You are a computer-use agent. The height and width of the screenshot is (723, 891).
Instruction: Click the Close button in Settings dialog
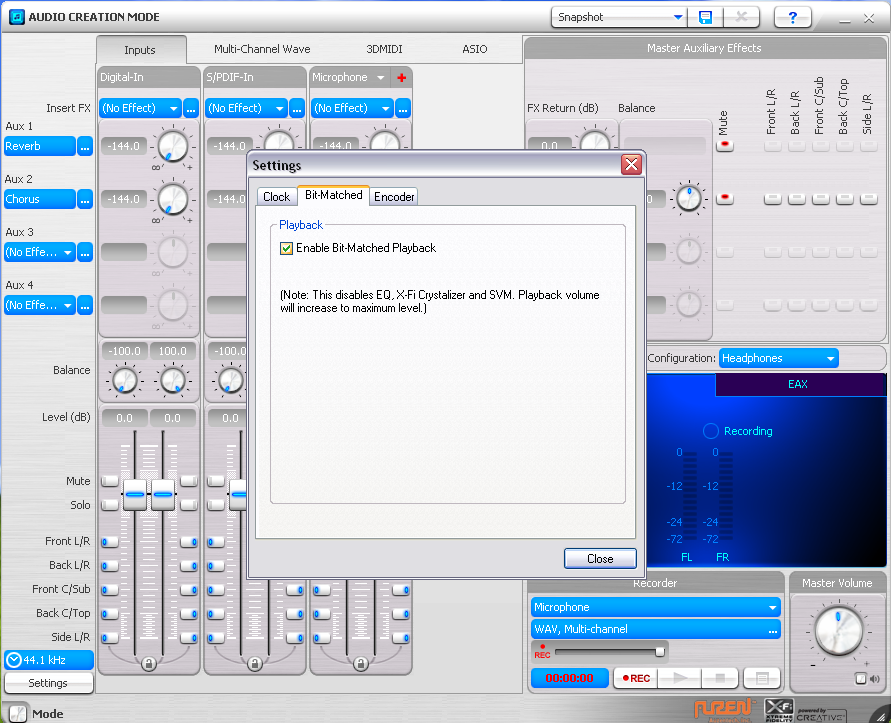point(600,559)
